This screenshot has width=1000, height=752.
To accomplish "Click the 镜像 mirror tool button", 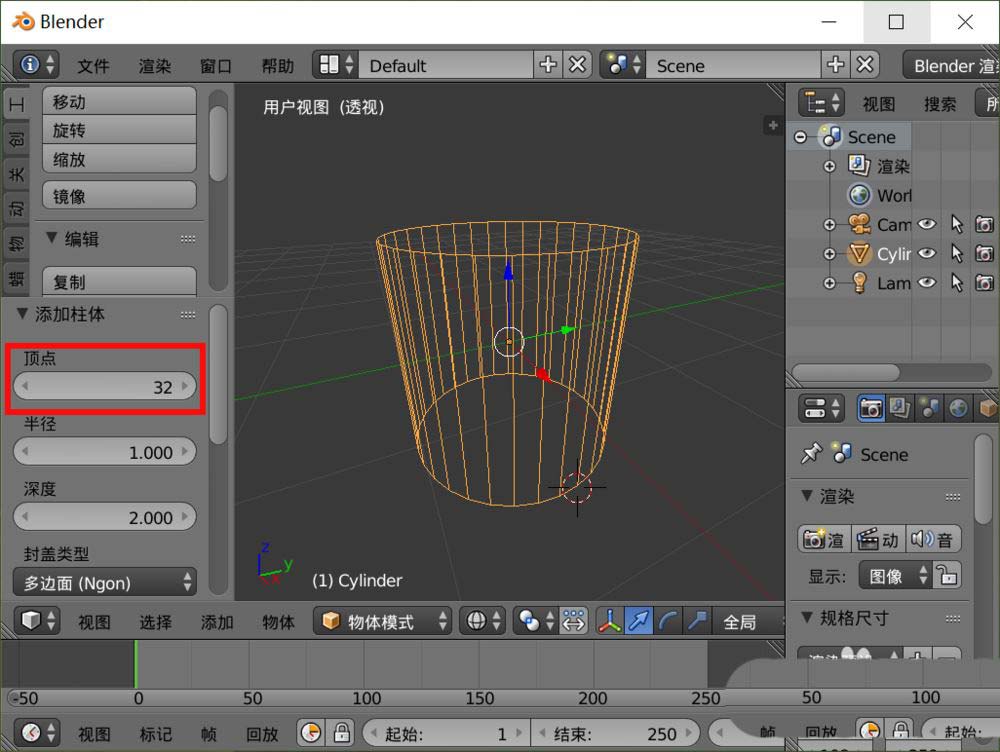I will [x=119, y=194].
